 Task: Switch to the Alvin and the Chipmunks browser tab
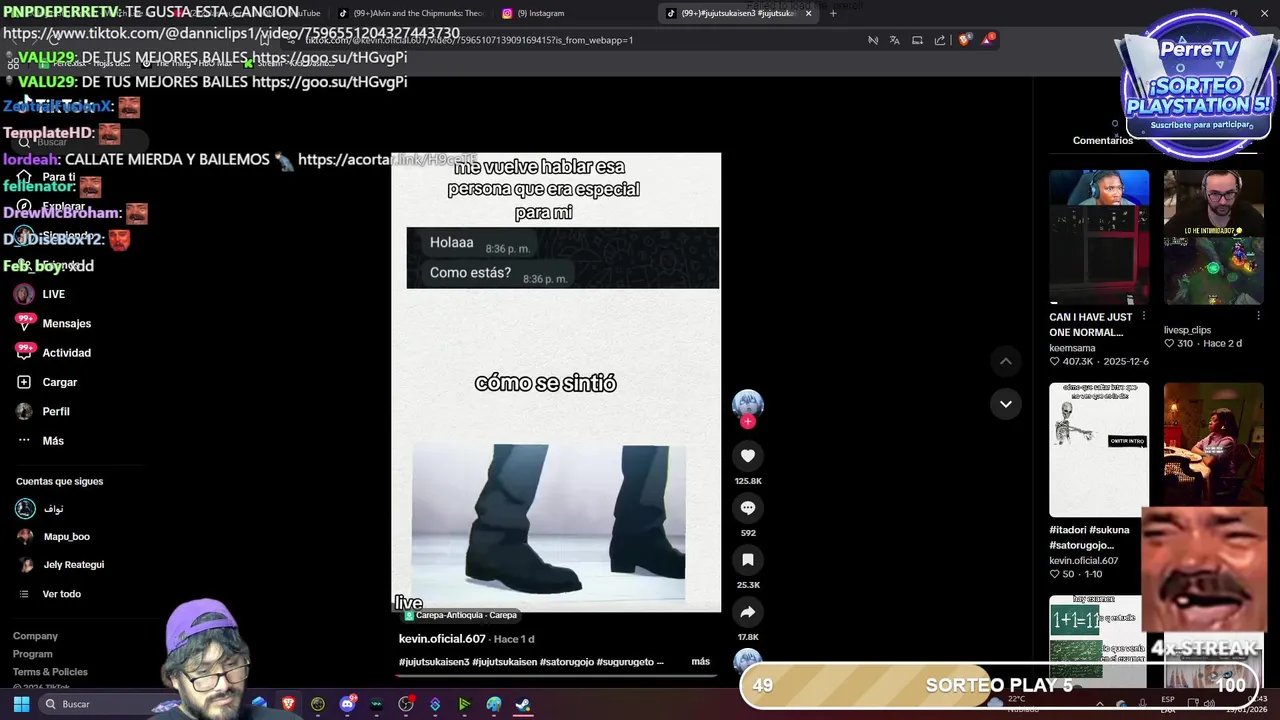411,13
